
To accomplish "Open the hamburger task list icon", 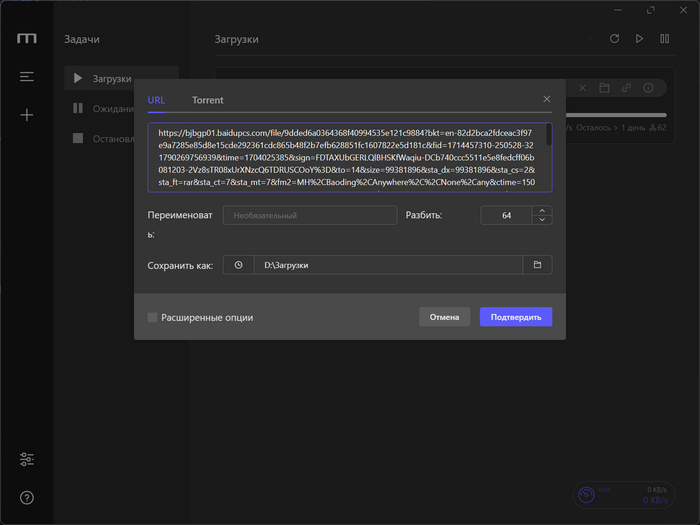I will 27,77.
